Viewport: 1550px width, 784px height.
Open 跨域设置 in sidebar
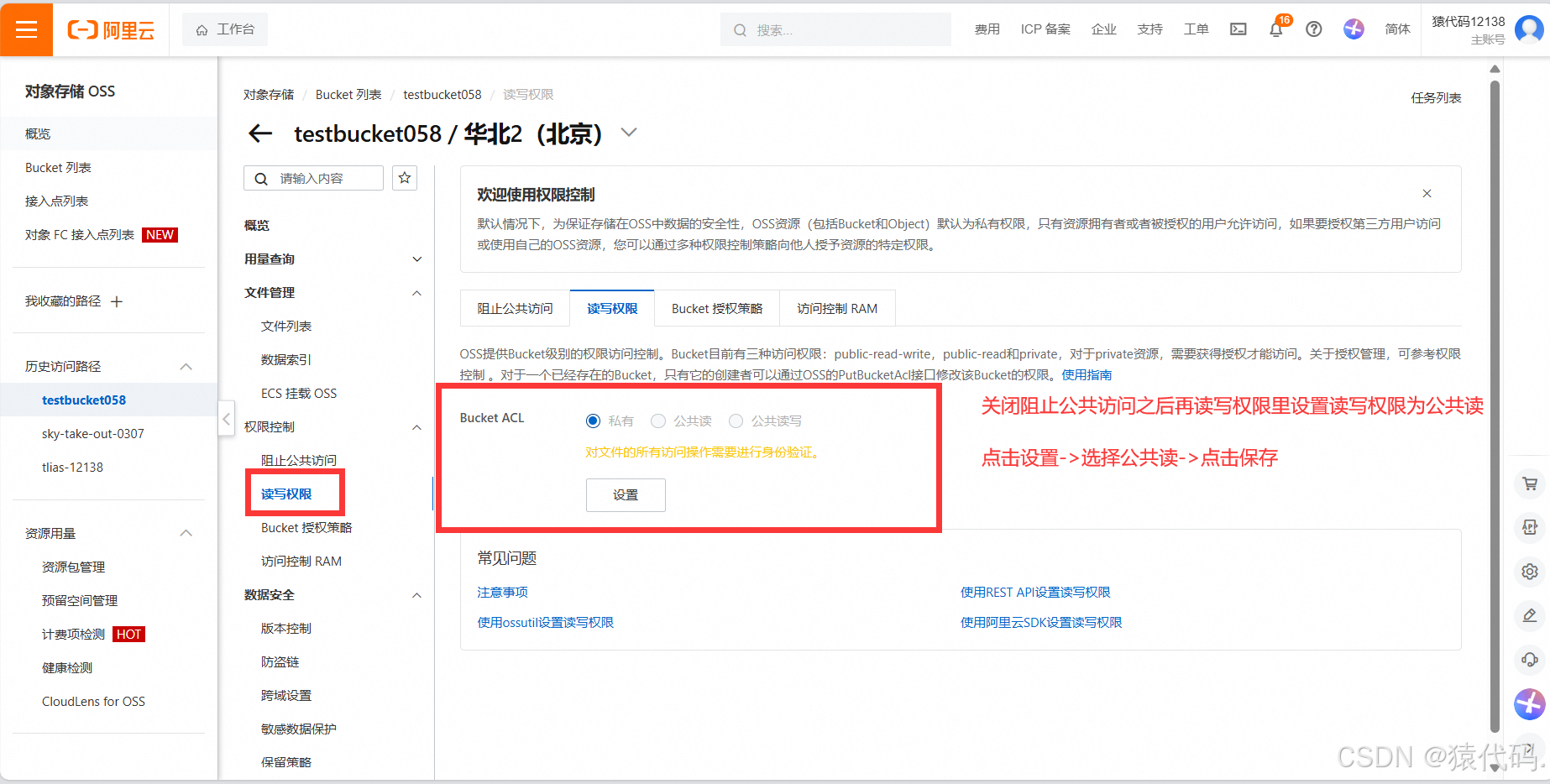point(286,696)
